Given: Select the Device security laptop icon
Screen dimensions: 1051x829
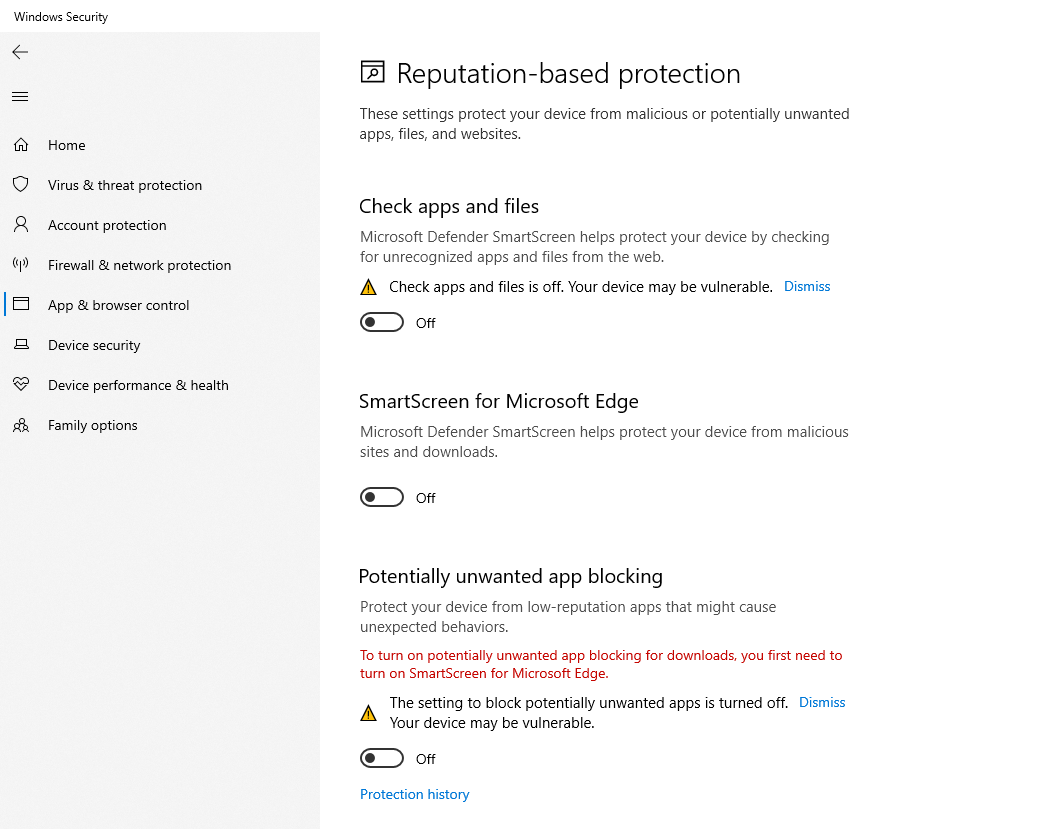Looking at the screenshot, I should point(21,344).
